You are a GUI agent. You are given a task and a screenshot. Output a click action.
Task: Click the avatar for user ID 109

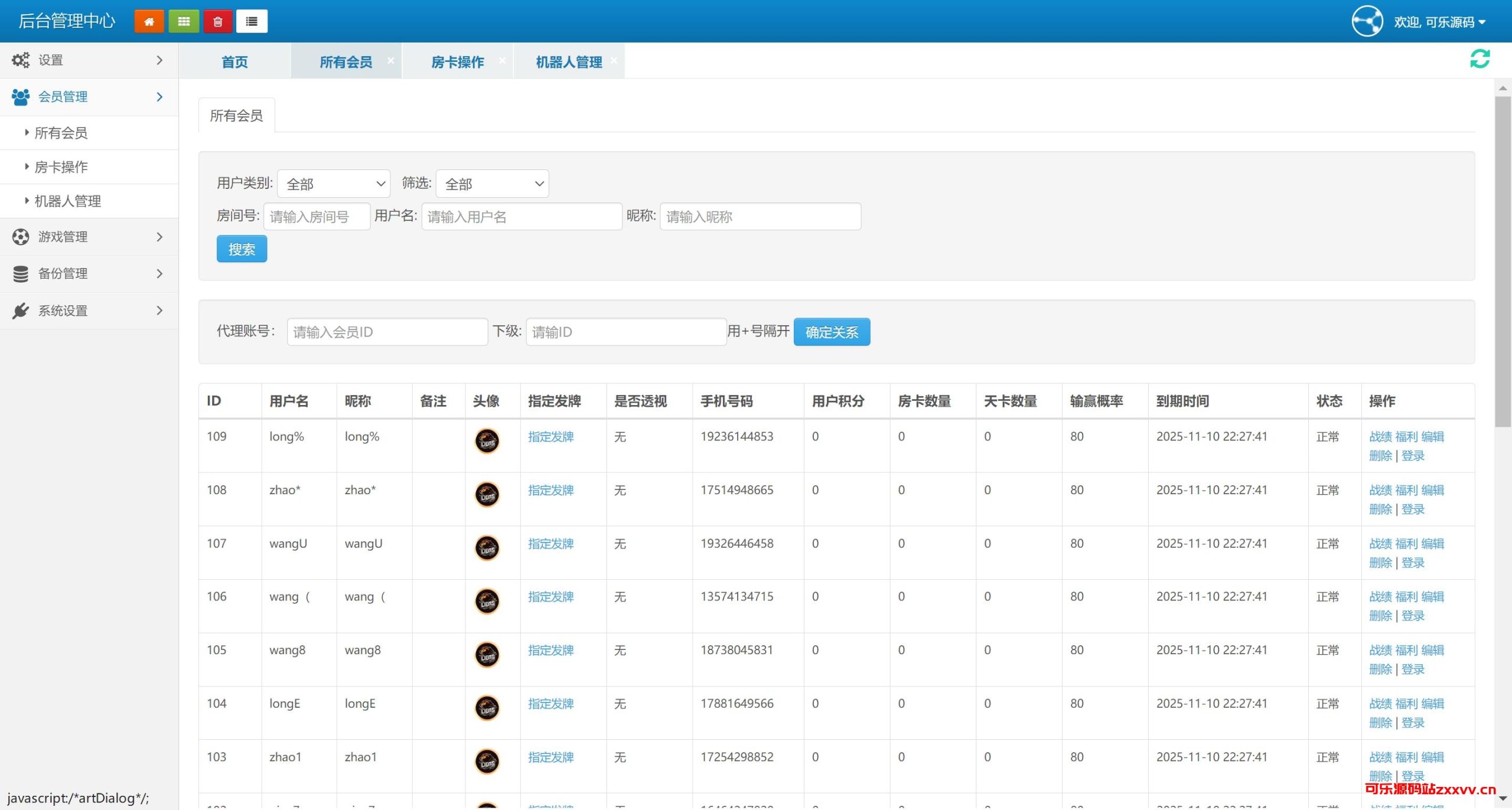tap(487, 441)
